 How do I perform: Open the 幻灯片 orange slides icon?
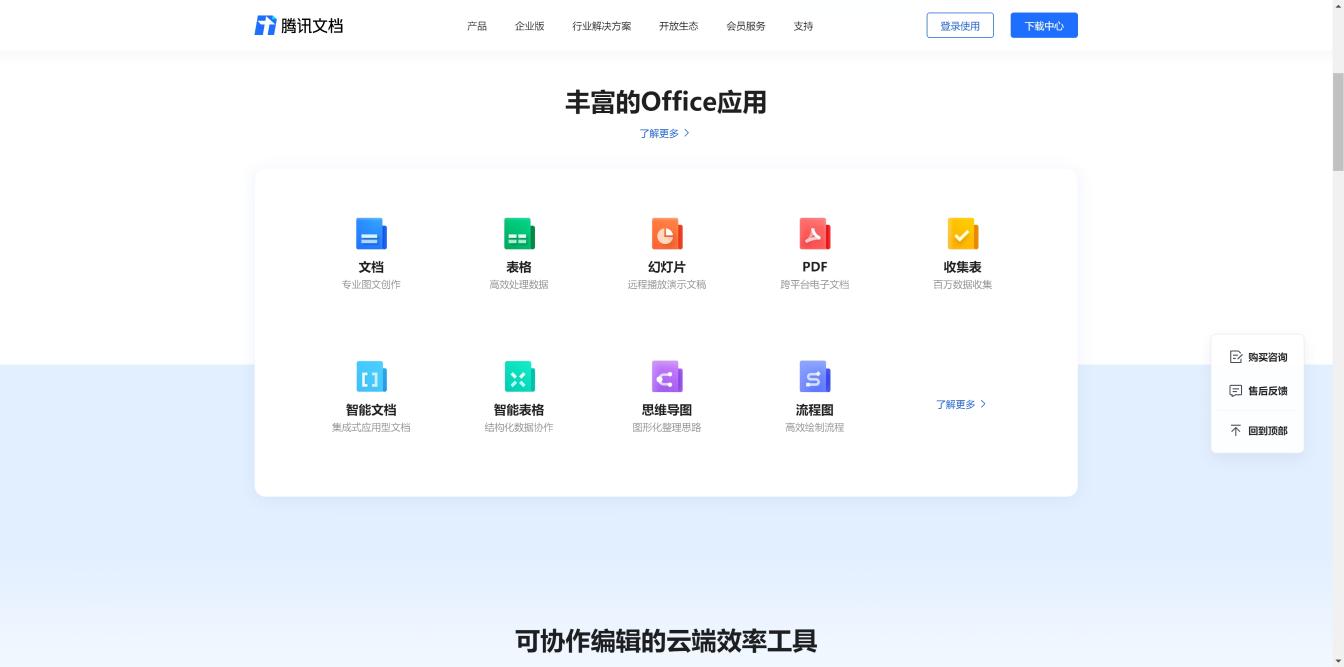click(x=667, y=234)
